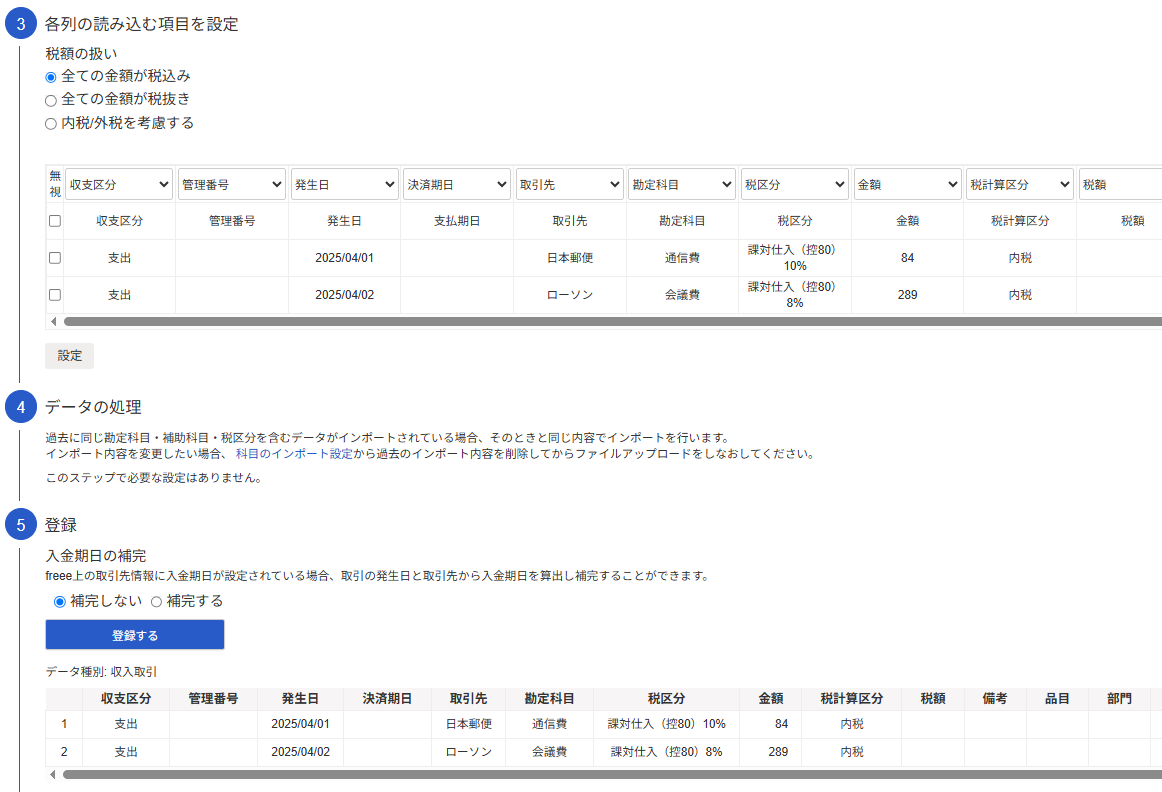The image size is (1162, 792).
Task: Select 全ての金額が税抜き radio option
Action: [x=51, y=100]
